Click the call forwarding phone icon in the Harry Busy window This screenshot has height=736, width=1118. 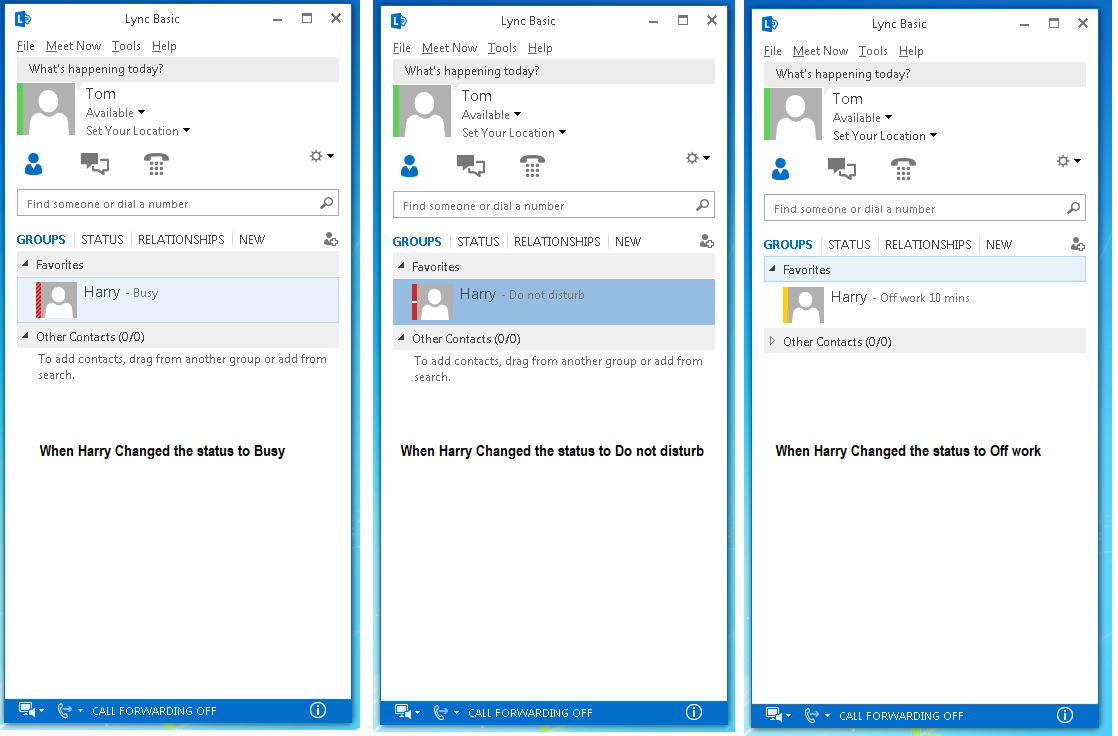(65, 710)
